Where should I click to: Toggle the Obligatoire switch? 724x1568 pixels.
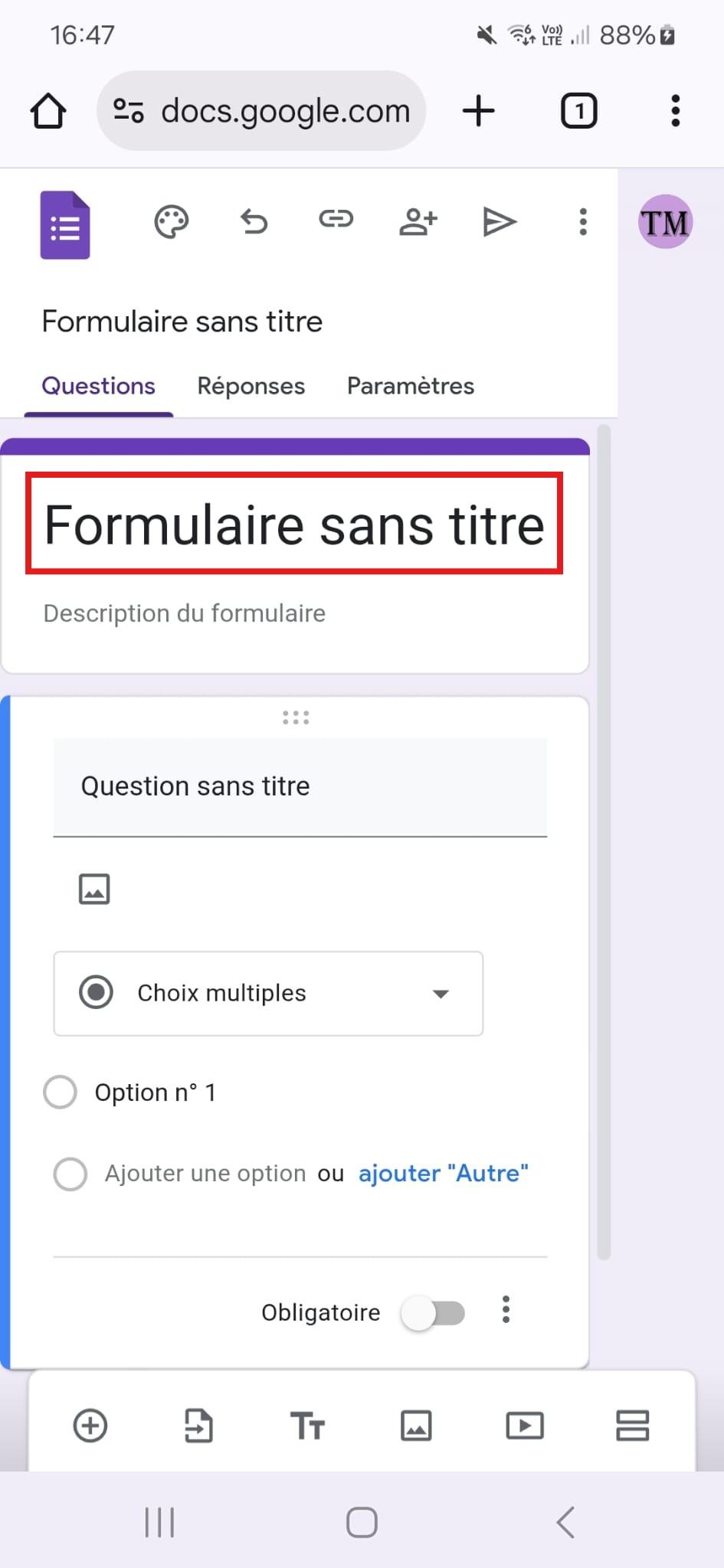pos(434,1313)
